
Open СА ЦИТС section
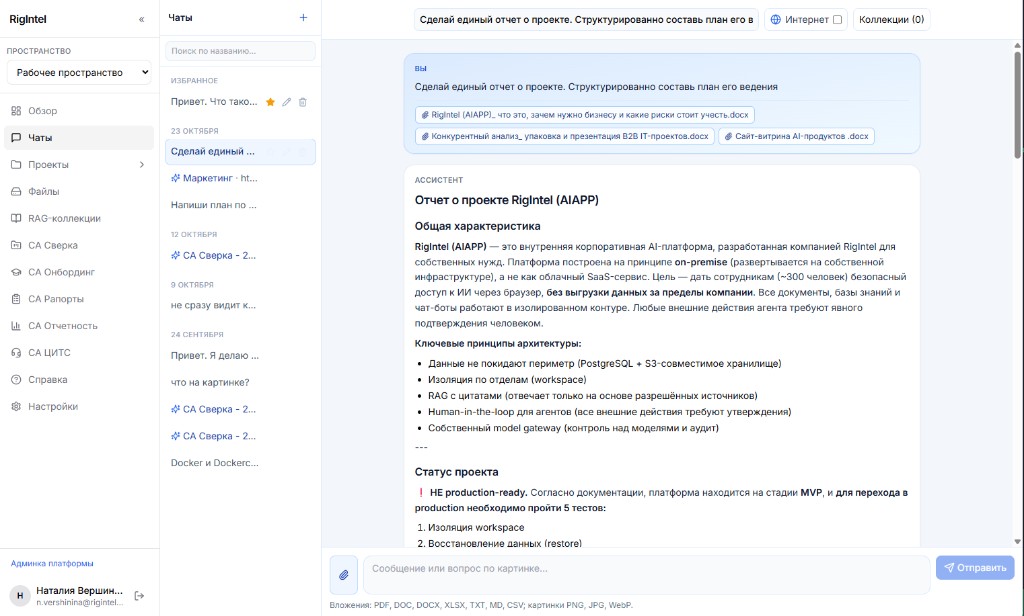point(79,352)
